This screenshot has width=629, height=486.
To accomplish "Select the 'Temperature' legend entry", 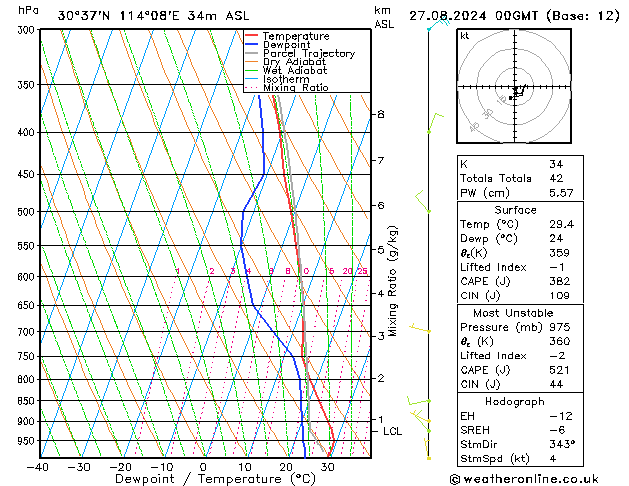I will (296, 36).
